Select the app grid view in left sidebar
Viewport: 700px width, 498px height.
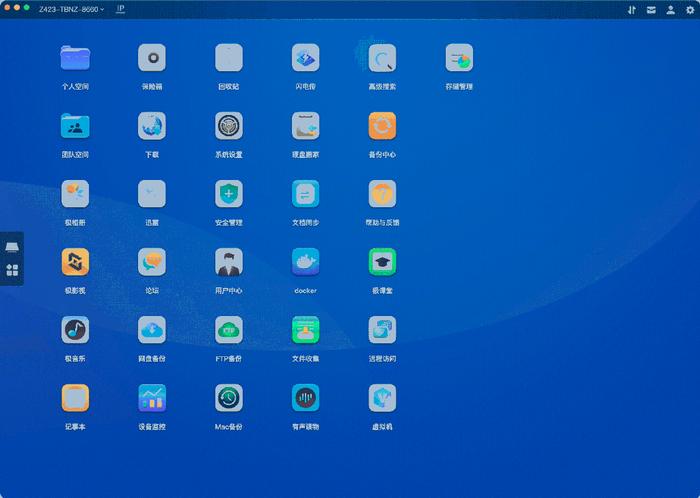click(x=12, y=270)
